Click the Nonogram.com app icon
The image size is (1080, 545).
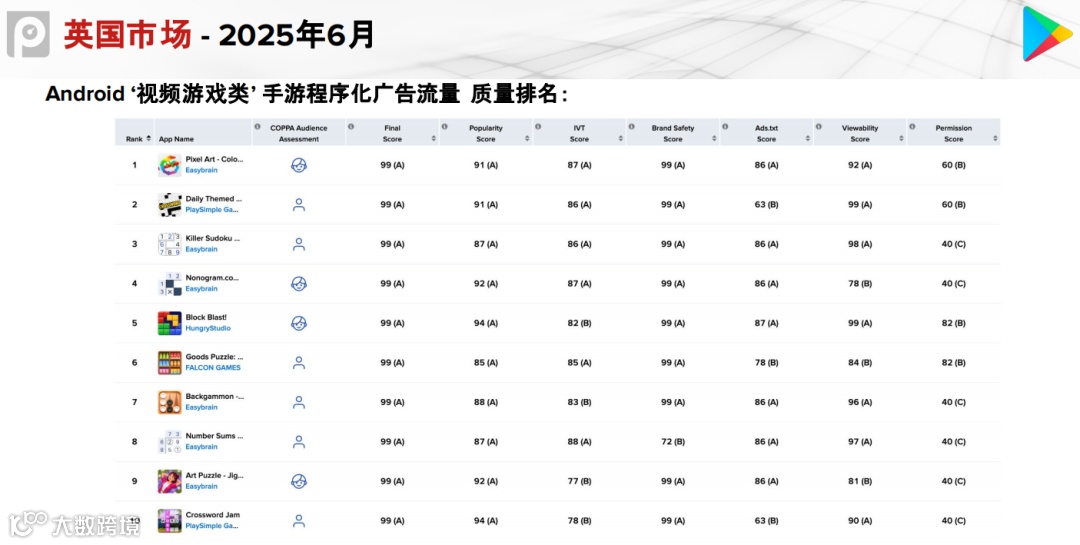pyautogui.click(x=169, y=284)
